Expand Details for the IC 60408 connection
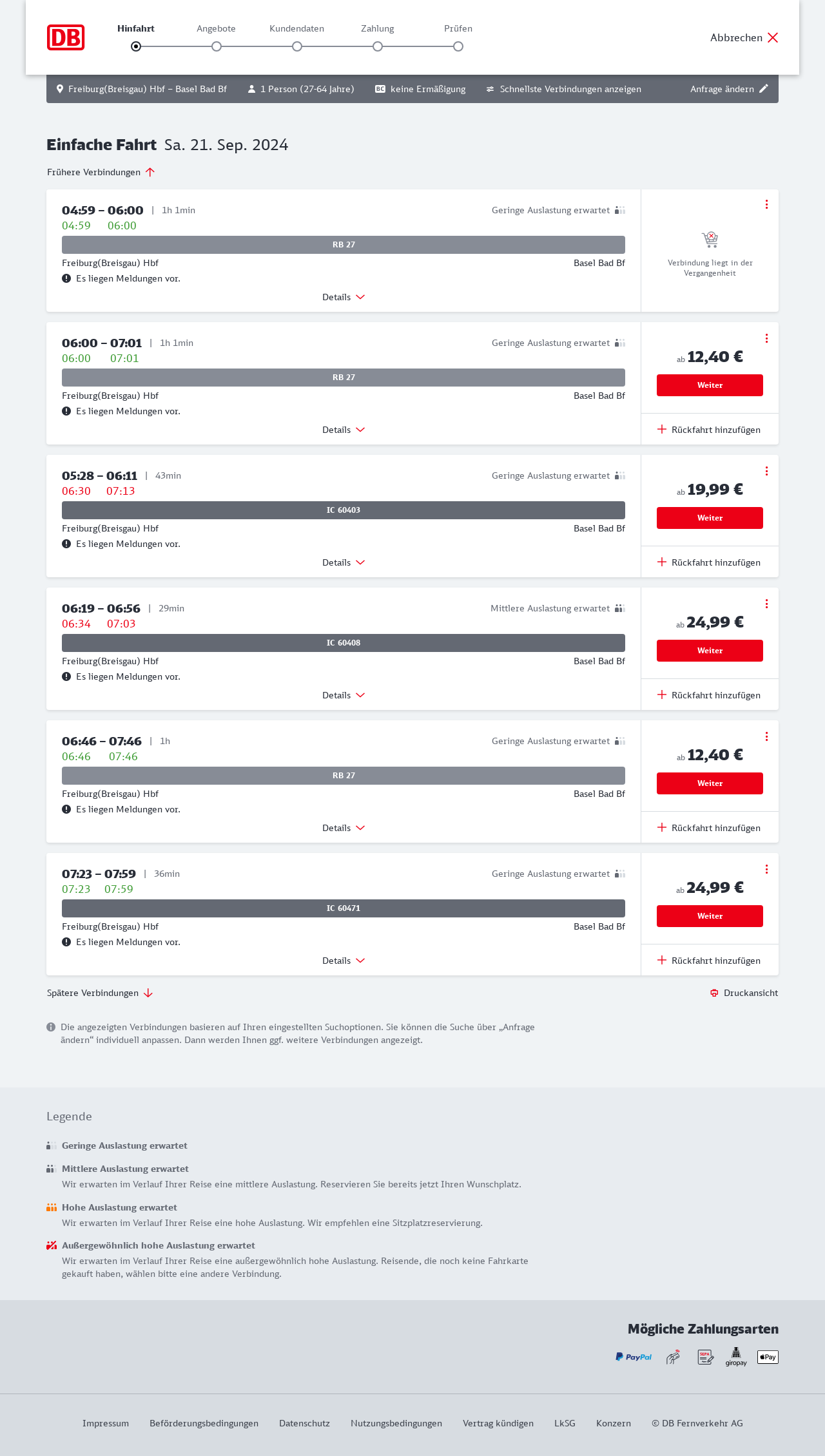This screenshot has width=825, height=1456. click(344, 695)
